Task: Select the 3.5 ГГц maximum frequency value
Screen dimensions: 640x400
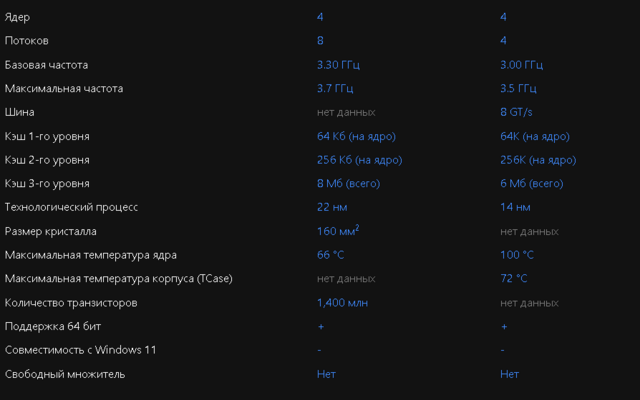Action: tap(518, 89)
